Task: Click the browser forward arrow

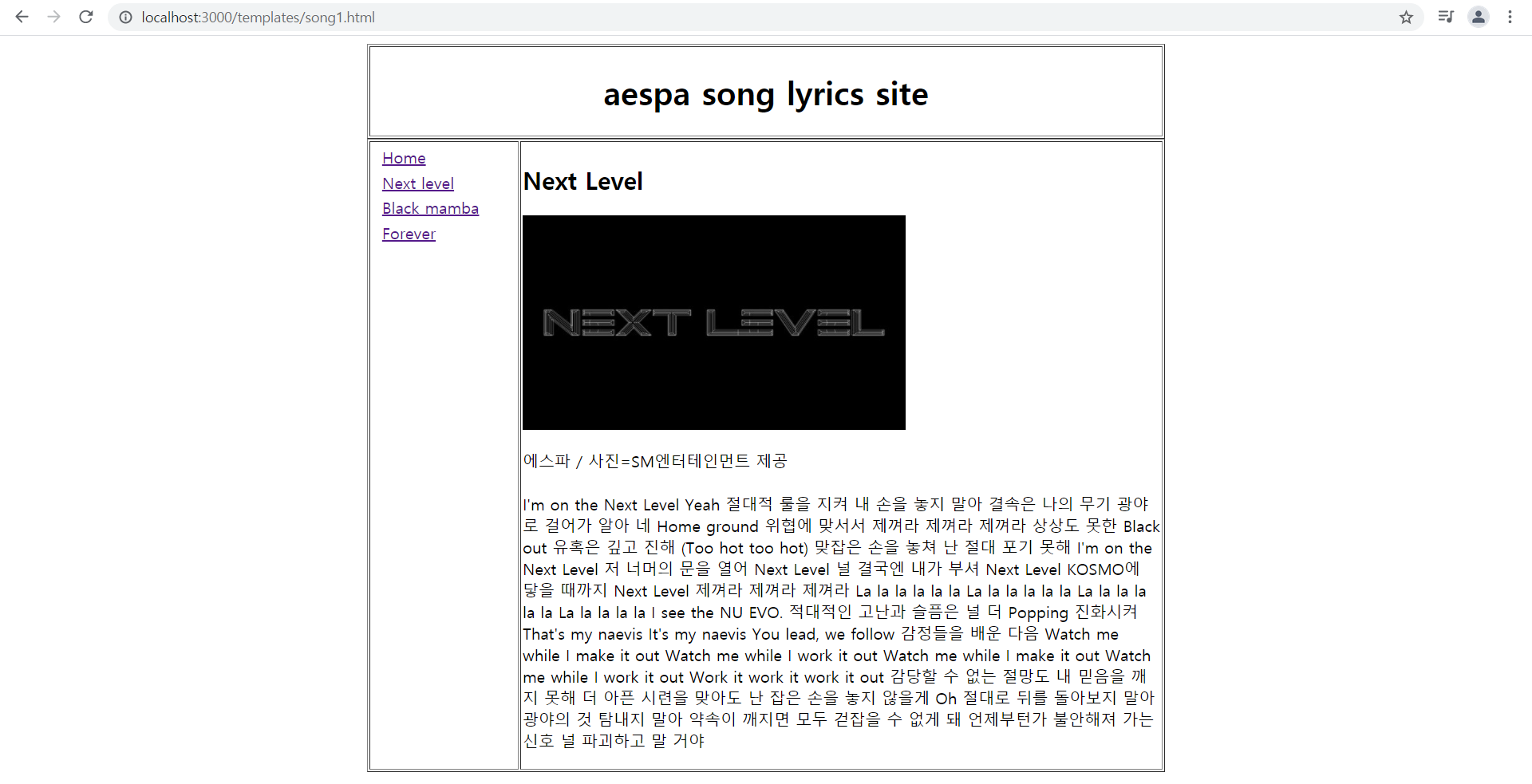Action: (53, 17)
